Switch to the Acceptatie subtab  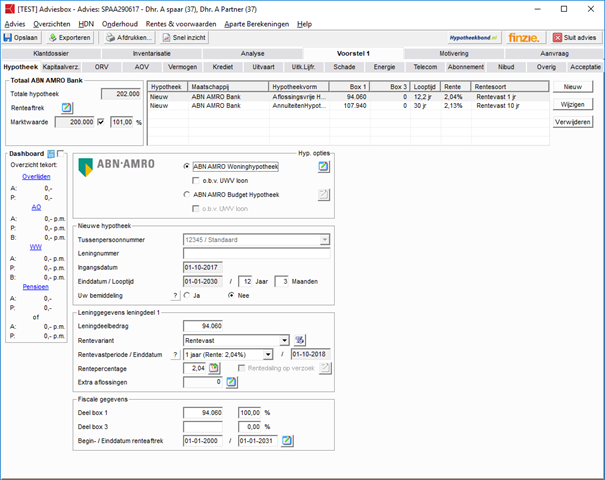click(585, 67)
